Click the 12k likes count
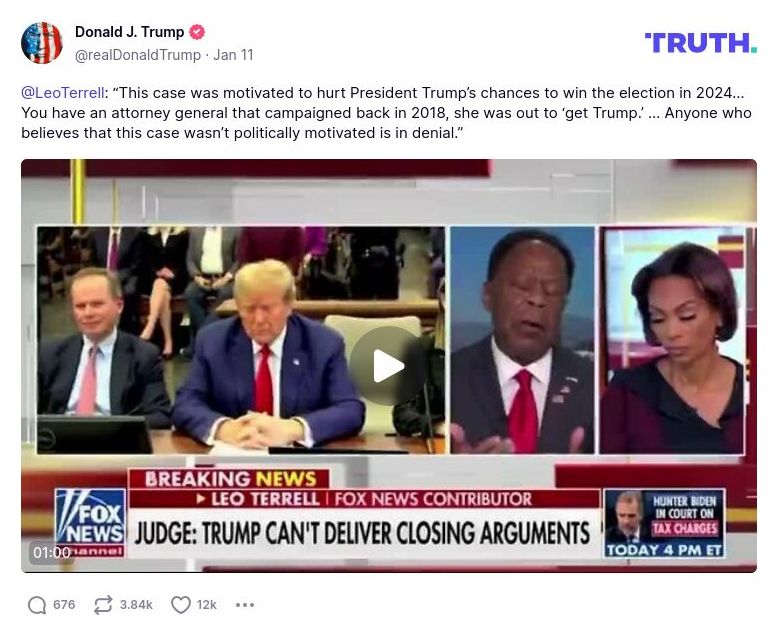Image resolution: width=778 pixels, height=635 pixels. (206, 605)
